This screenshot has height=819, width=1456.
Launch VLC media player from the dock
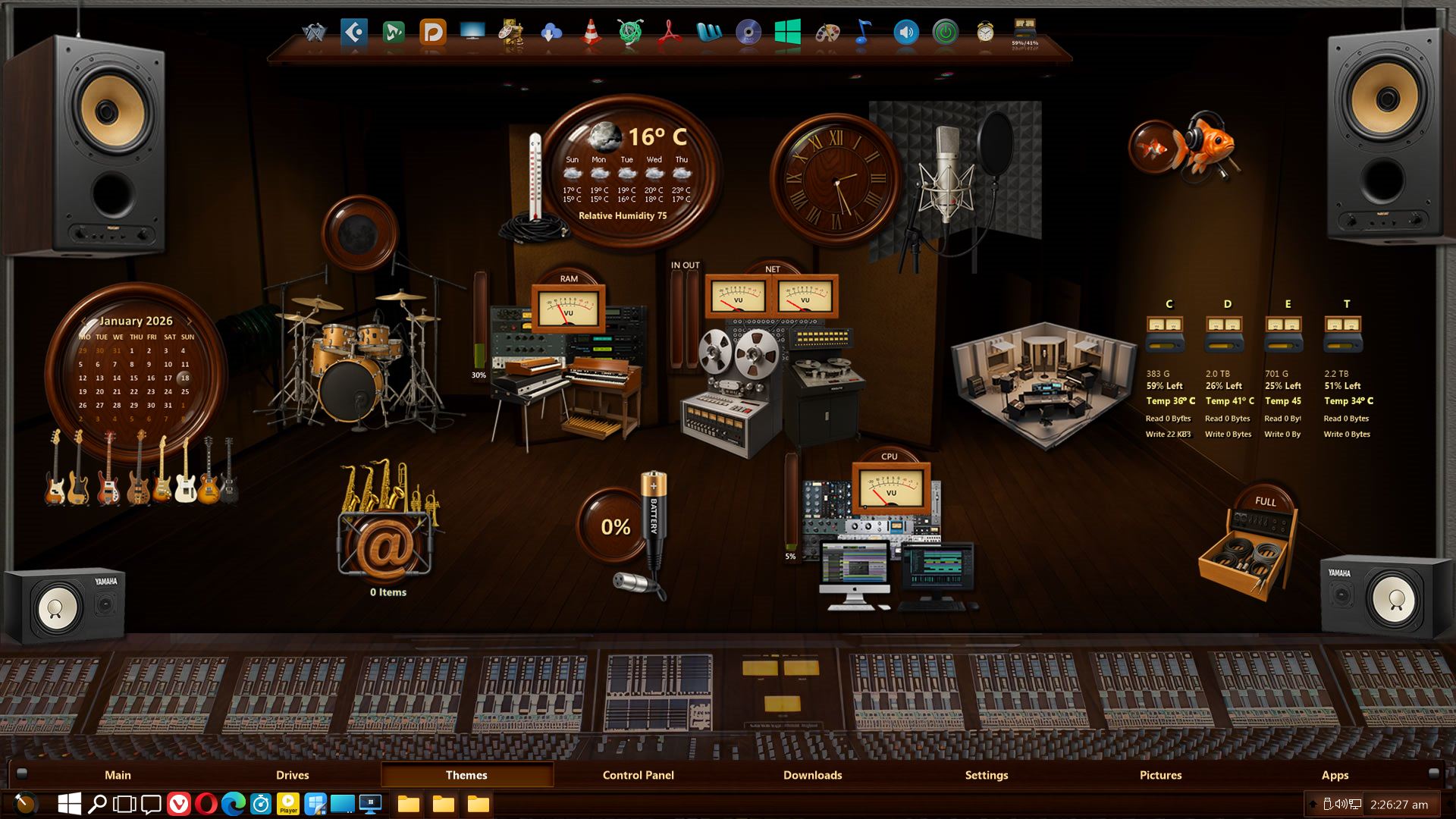coord(591,33)
